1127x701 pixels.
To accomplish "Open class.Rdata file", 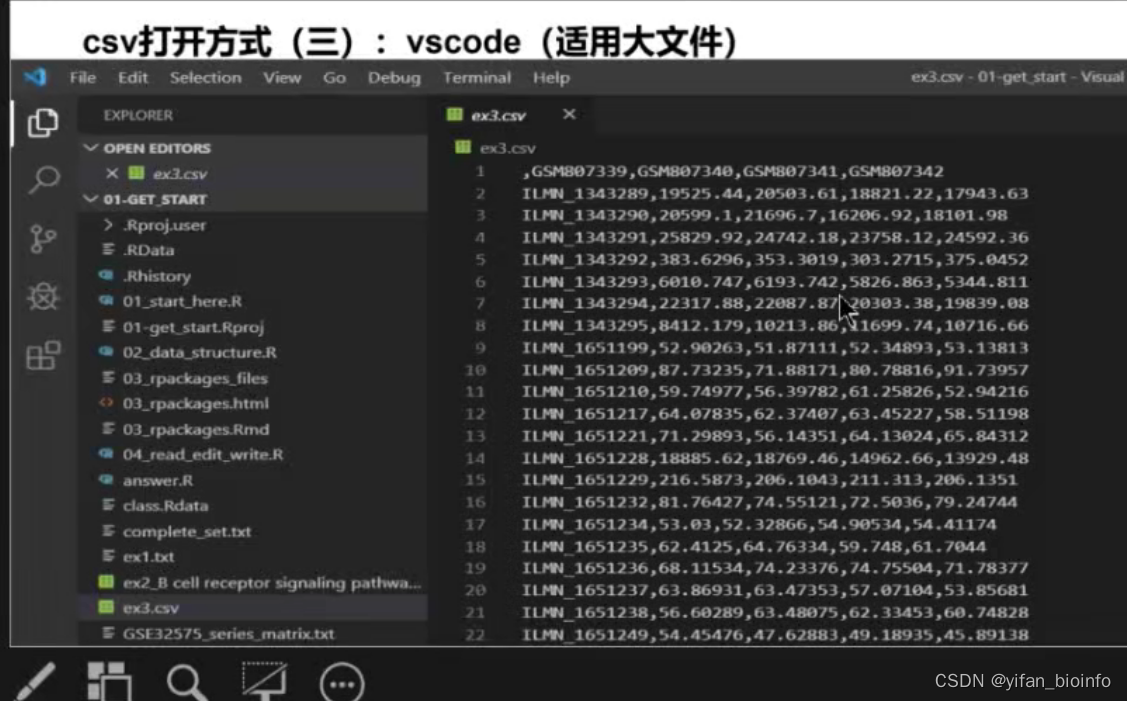I will pos(165,505).
